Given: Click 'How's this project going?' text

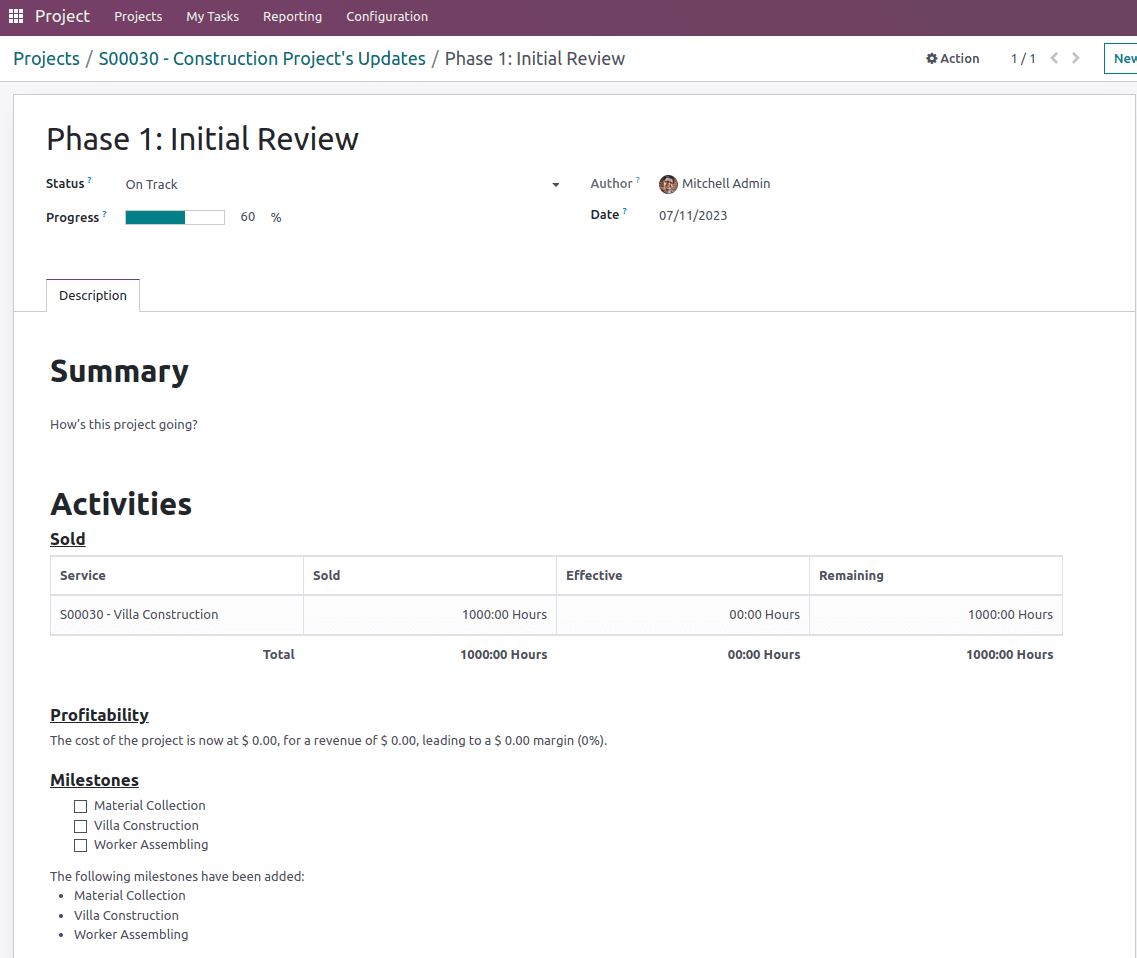Looking at the screenshot, I should [x=123, y=424].
